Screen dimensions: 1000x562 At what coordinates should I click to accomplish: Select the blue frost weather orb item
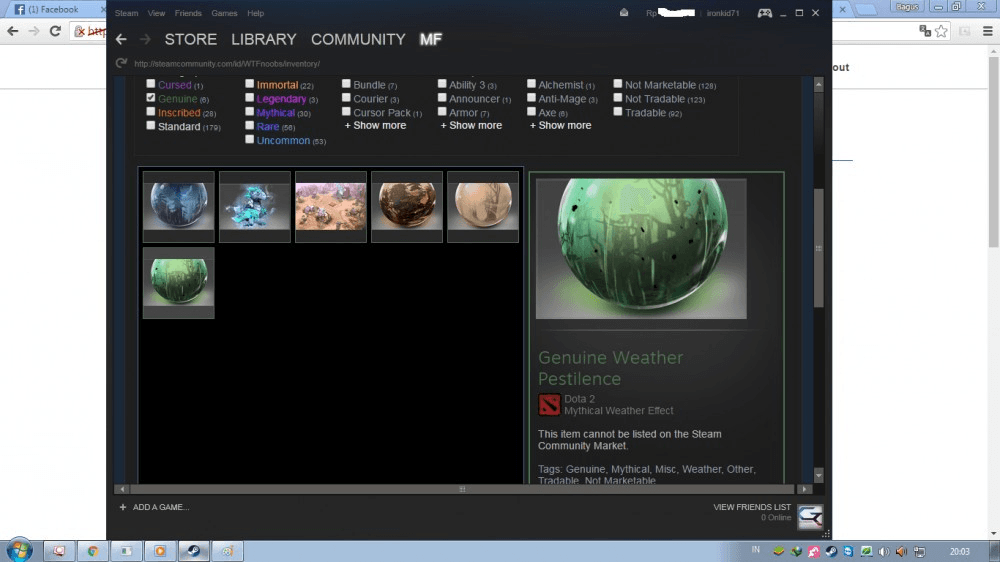pos(179,207)
